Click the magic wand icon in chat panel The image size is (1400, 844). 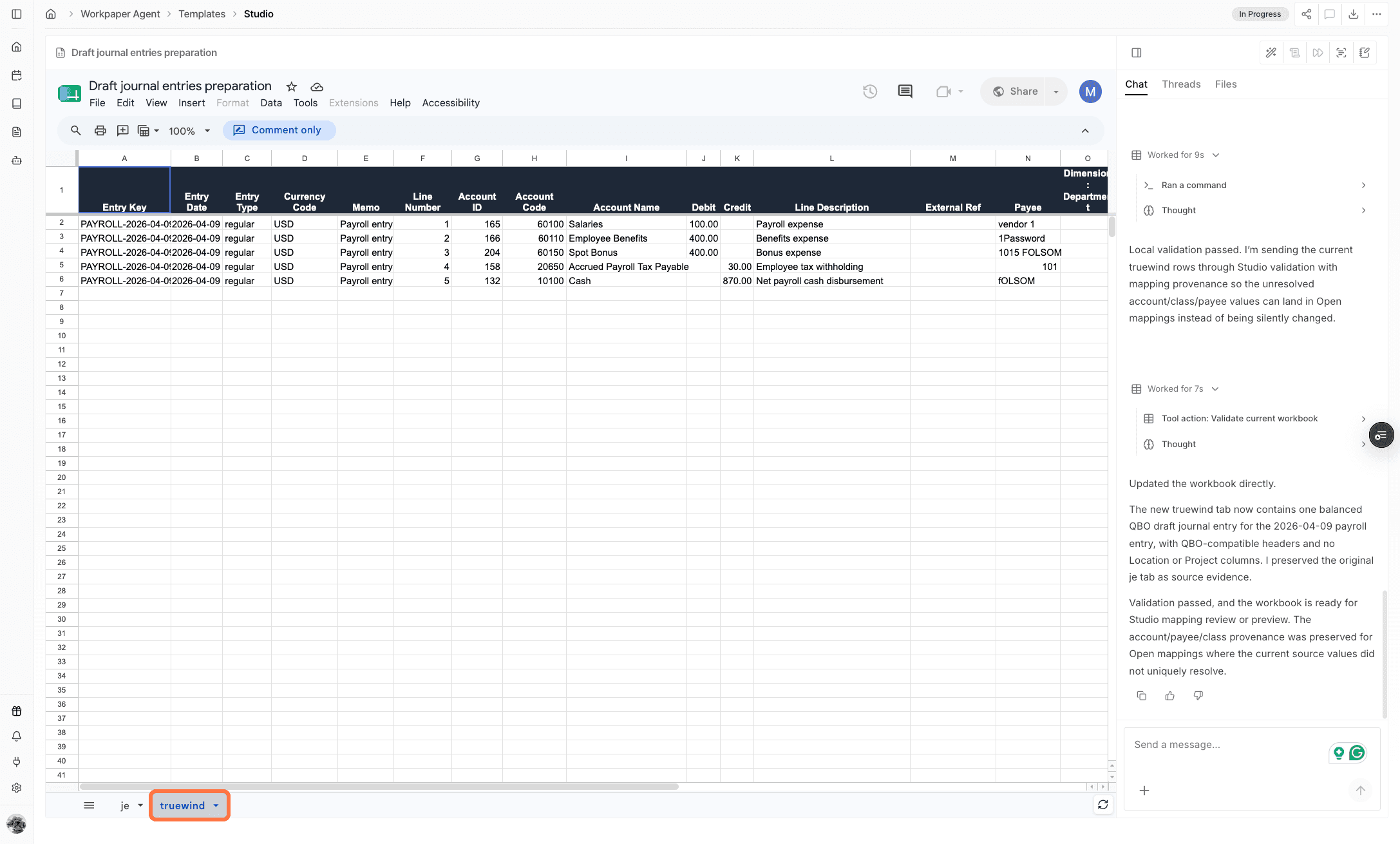click(x=1271, y=53)
